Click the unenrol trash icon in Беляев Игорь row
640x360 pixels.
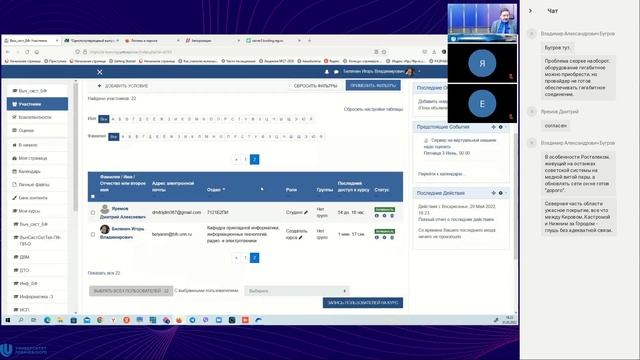(x=392, y=238)
